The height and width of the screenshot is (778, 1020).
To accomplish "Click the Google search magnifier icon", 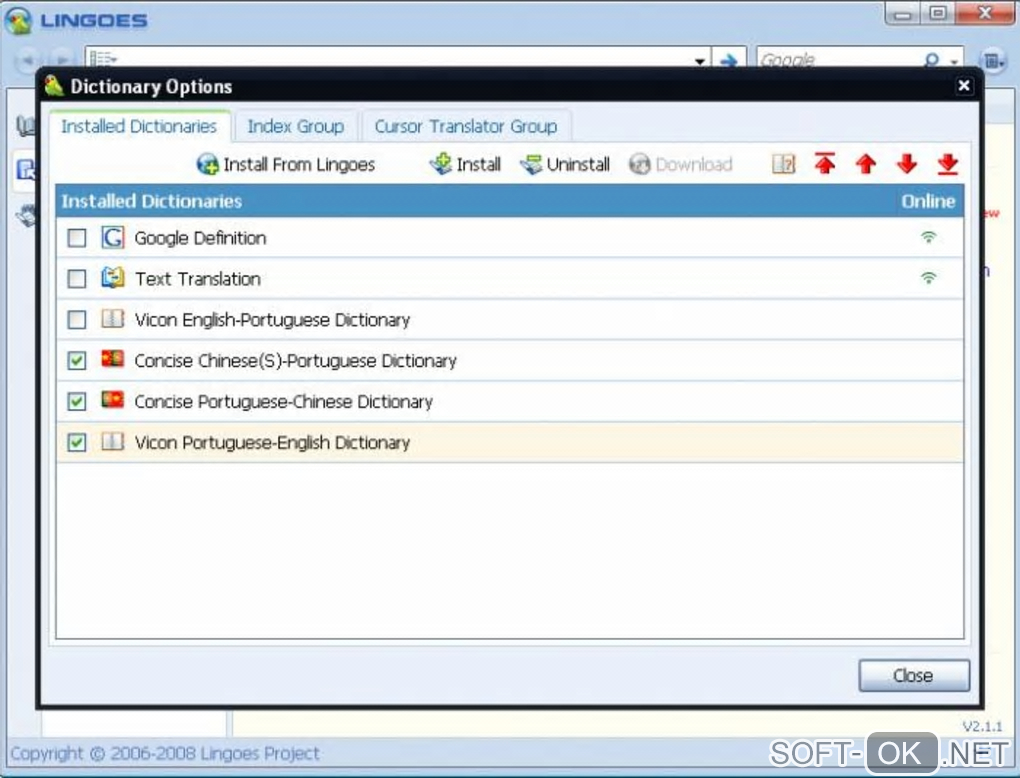I will pos(932,60).
